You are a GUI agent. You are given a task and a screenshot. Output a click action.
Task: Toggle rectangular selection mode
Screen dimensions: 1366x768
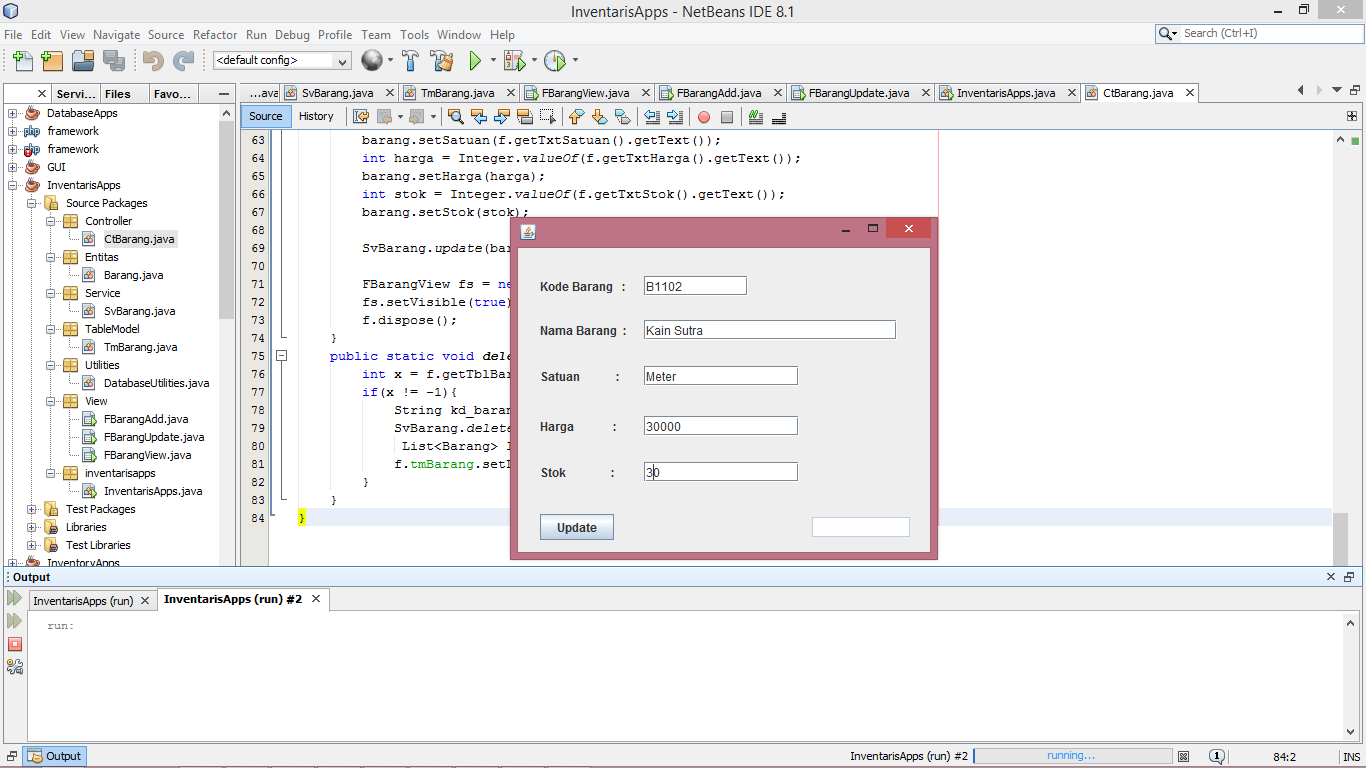(547, 117)
